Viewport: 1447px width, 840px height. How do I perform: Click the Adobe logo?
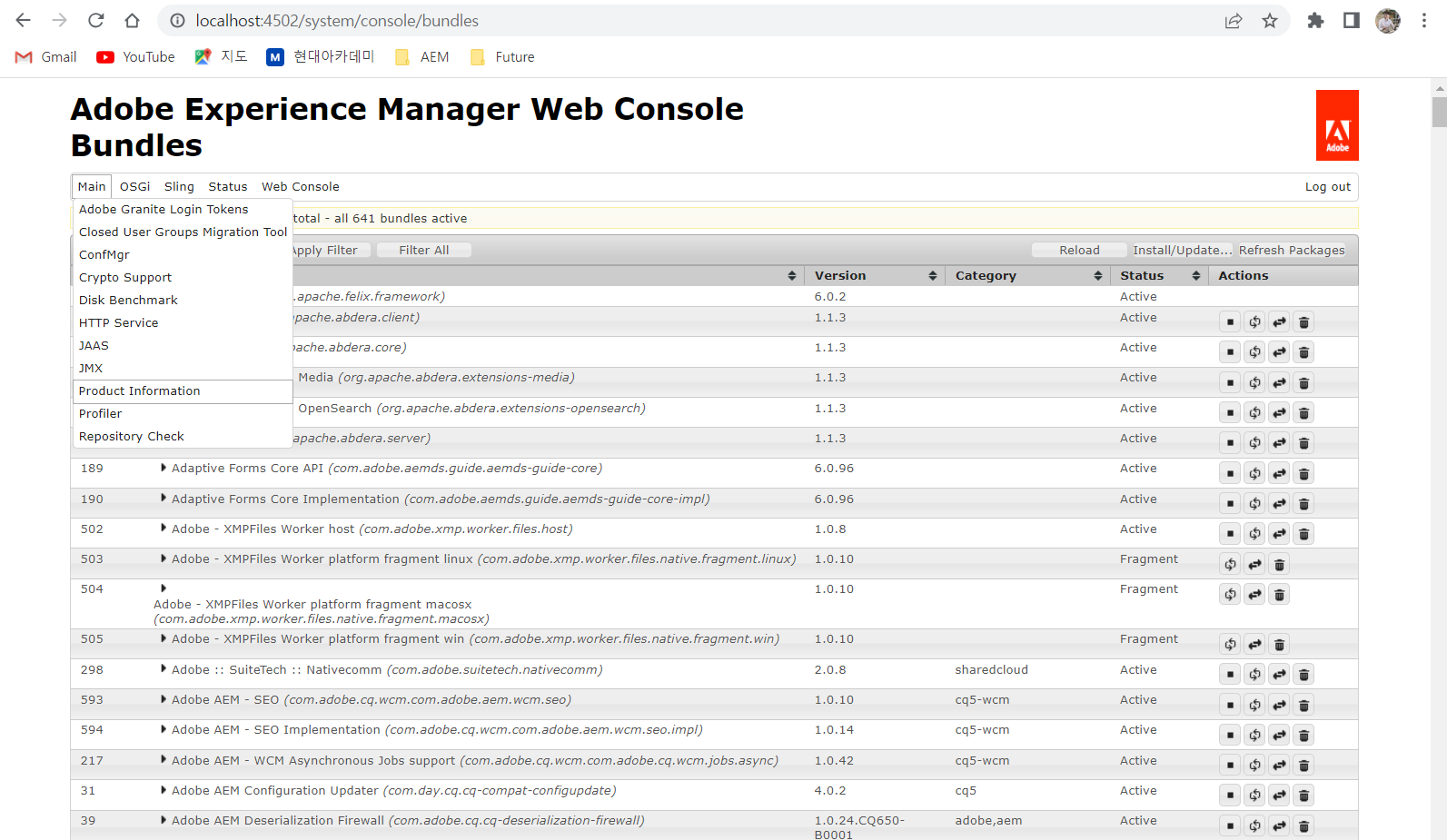point(1337,125)
